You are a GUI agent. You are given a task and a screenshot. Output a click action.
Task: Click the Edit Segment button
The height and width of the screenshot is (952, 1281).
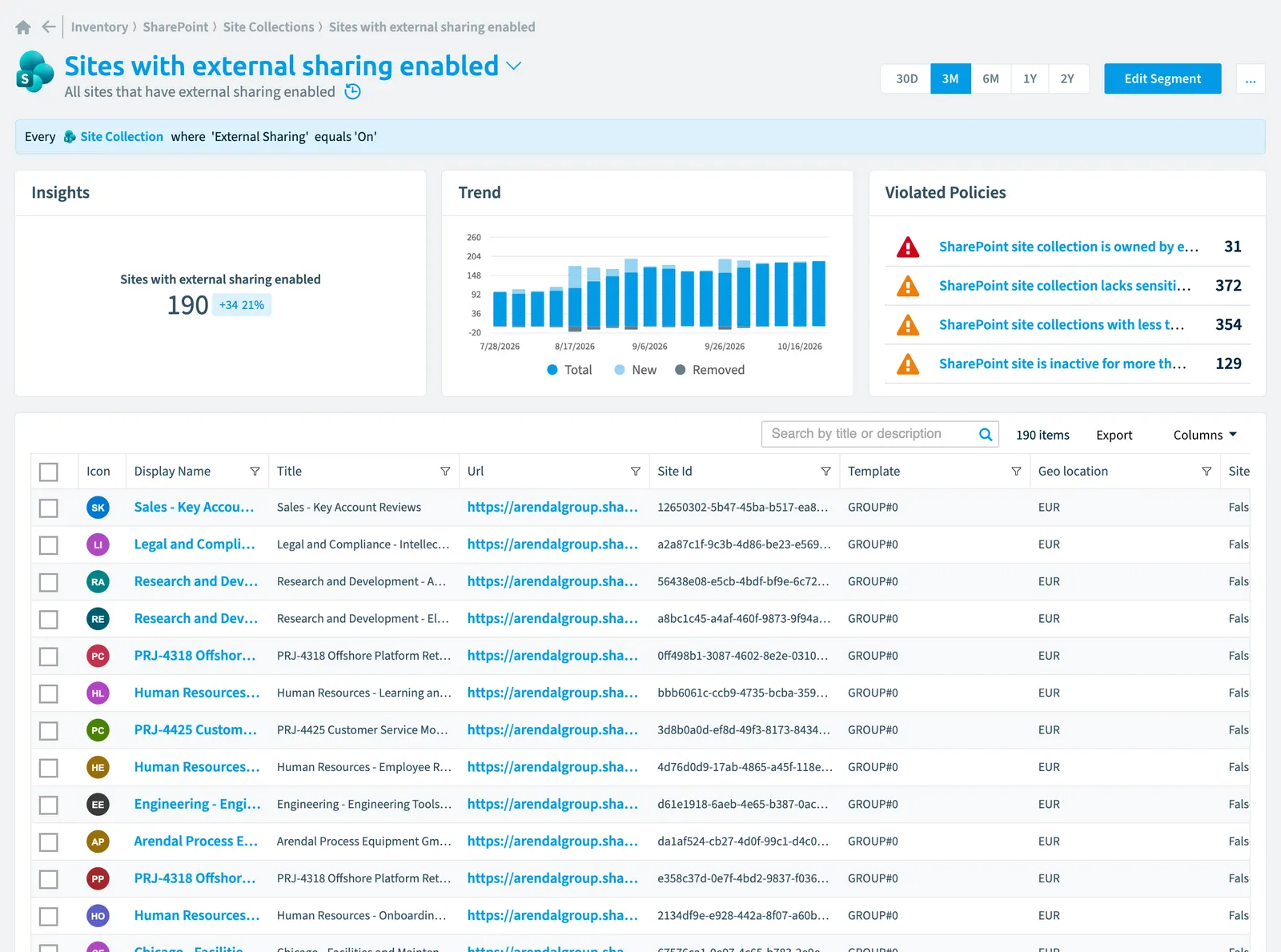(1163, 78)
